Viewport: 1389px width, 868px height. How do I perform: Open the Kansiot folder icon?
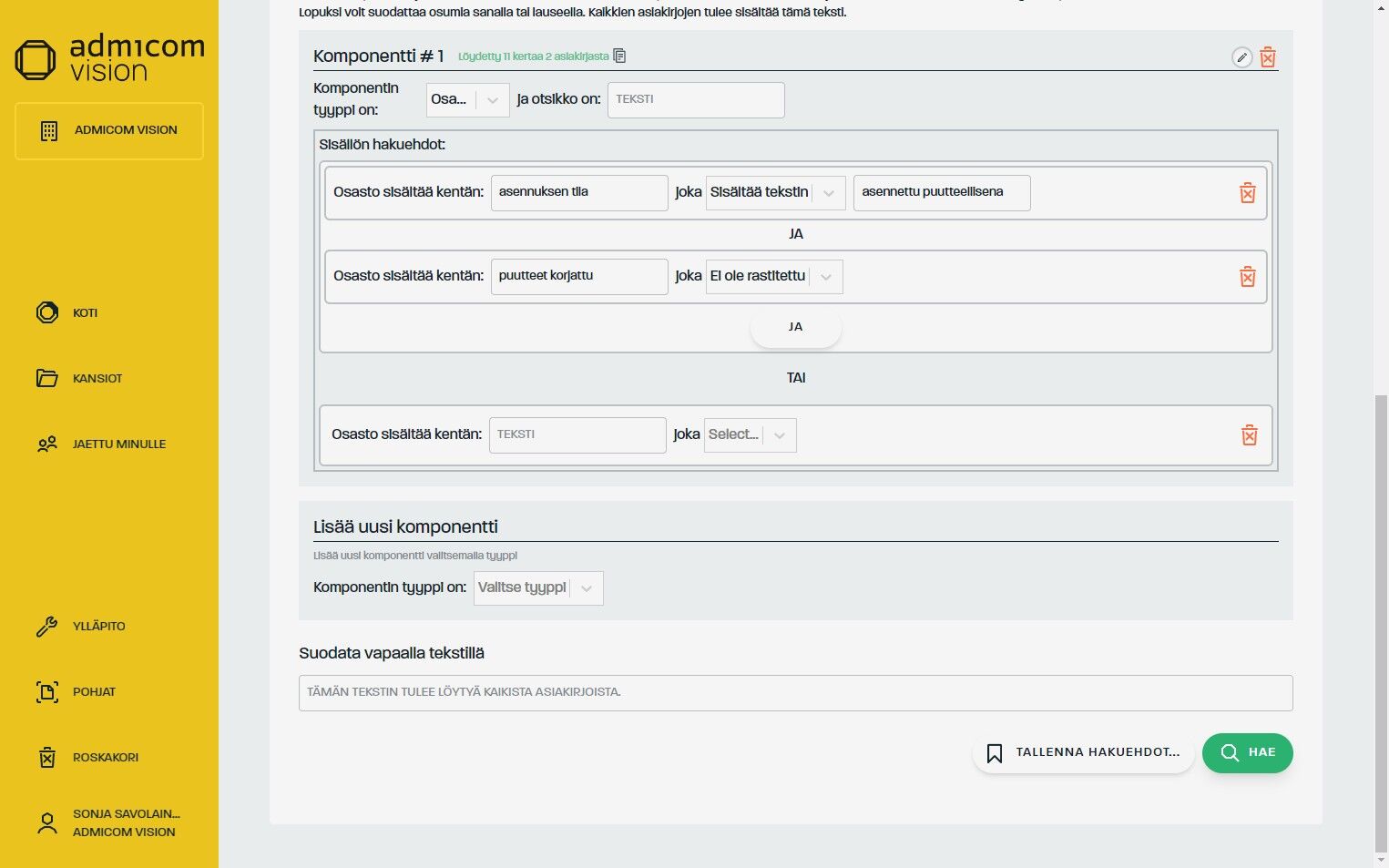(x=47, y=378)
